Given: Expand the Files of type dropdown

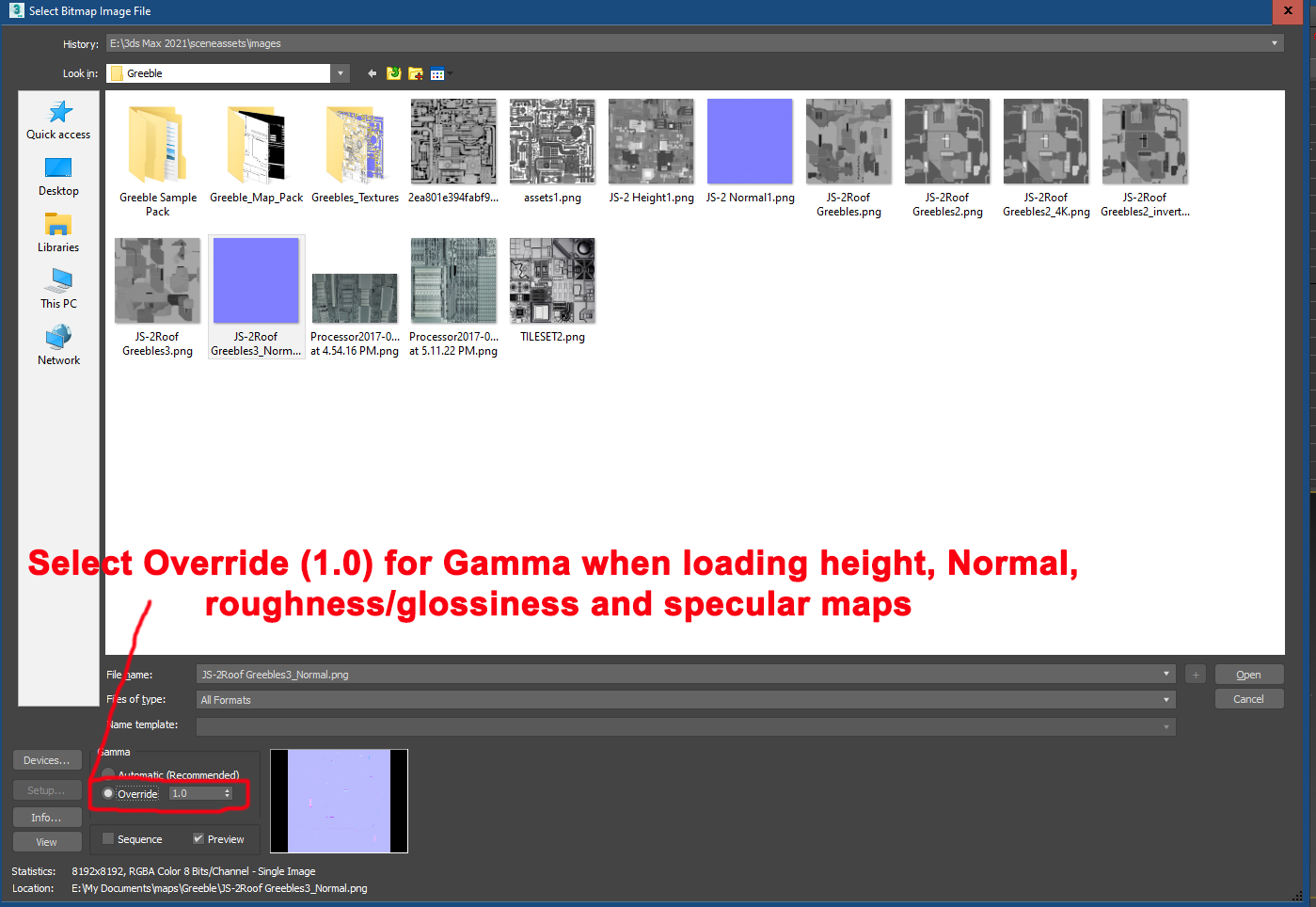Looking at the screenshot, I should (1166, 699).
